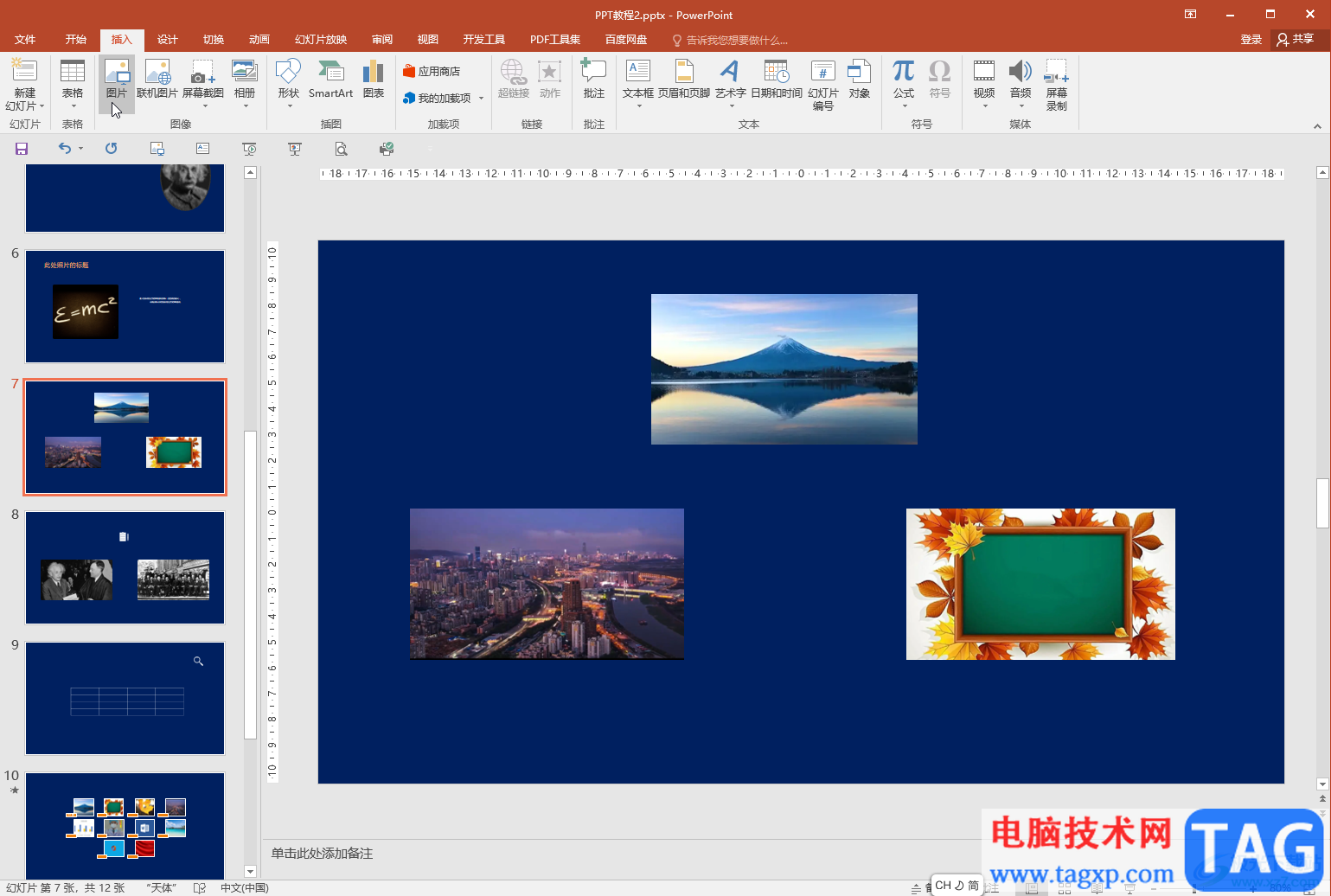
Task: Click the notes area '单击此处添加备注'
Action: click(322, 854)
